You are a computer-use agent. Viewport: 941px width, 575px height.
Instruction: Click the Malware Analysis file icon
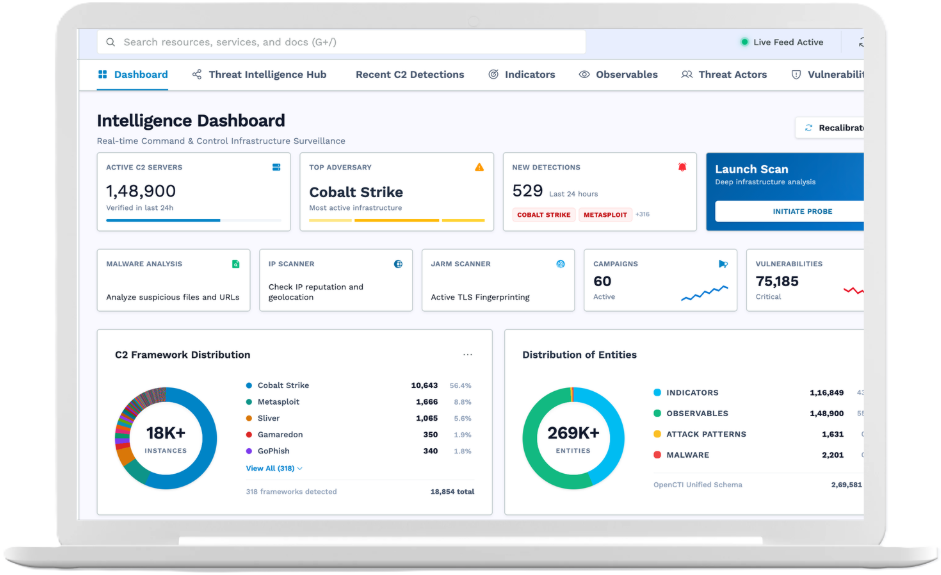point(236,264)
